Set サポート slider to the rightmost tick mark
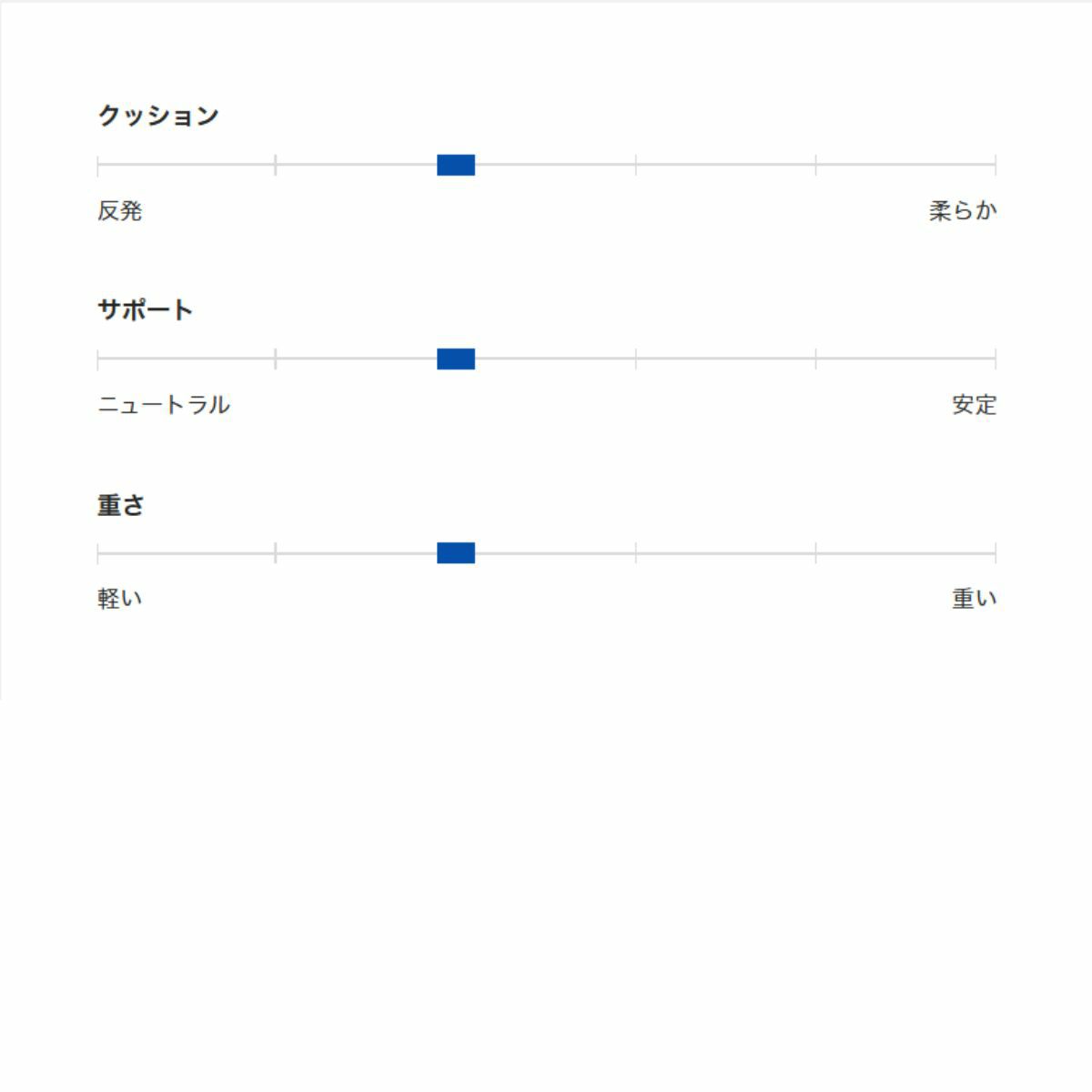Viewport: 1092px width, 1092px height. [x=996, y=359]
